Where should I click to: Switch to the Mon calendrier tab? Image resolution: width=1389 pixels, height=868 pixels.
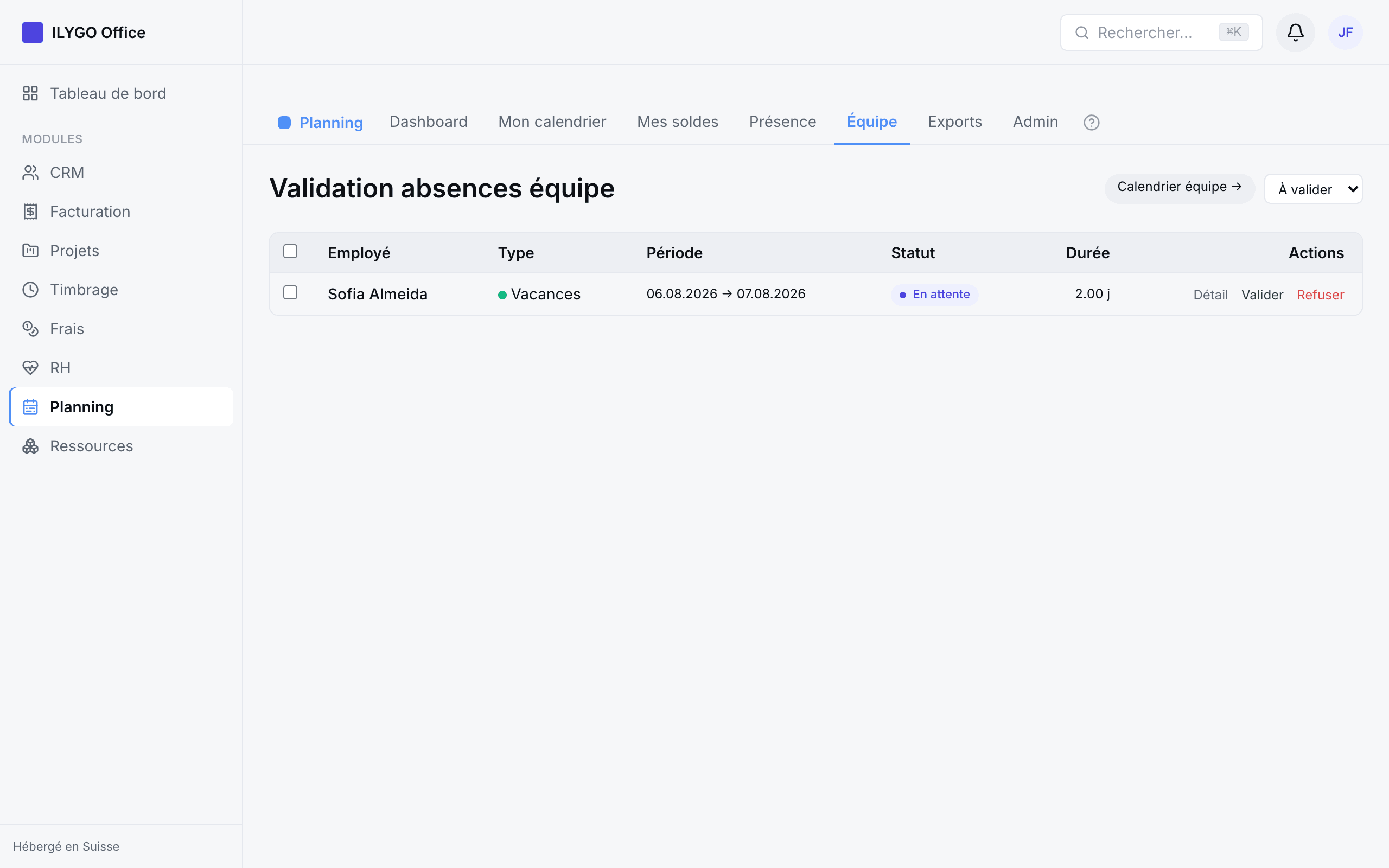(x=552, y=122)
